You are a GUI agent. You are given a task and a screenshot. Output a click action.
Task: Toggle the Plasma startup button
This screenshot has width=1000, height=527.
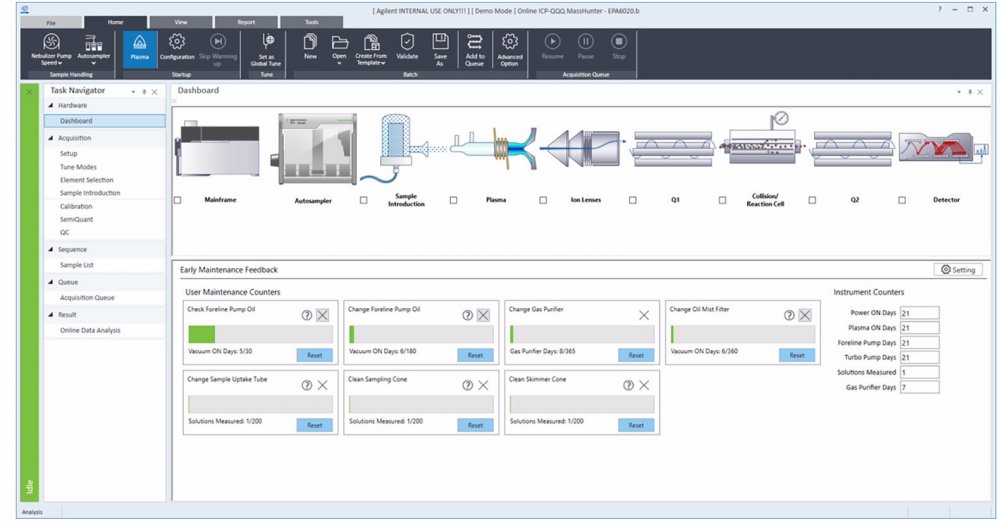[x=140, y=49]
